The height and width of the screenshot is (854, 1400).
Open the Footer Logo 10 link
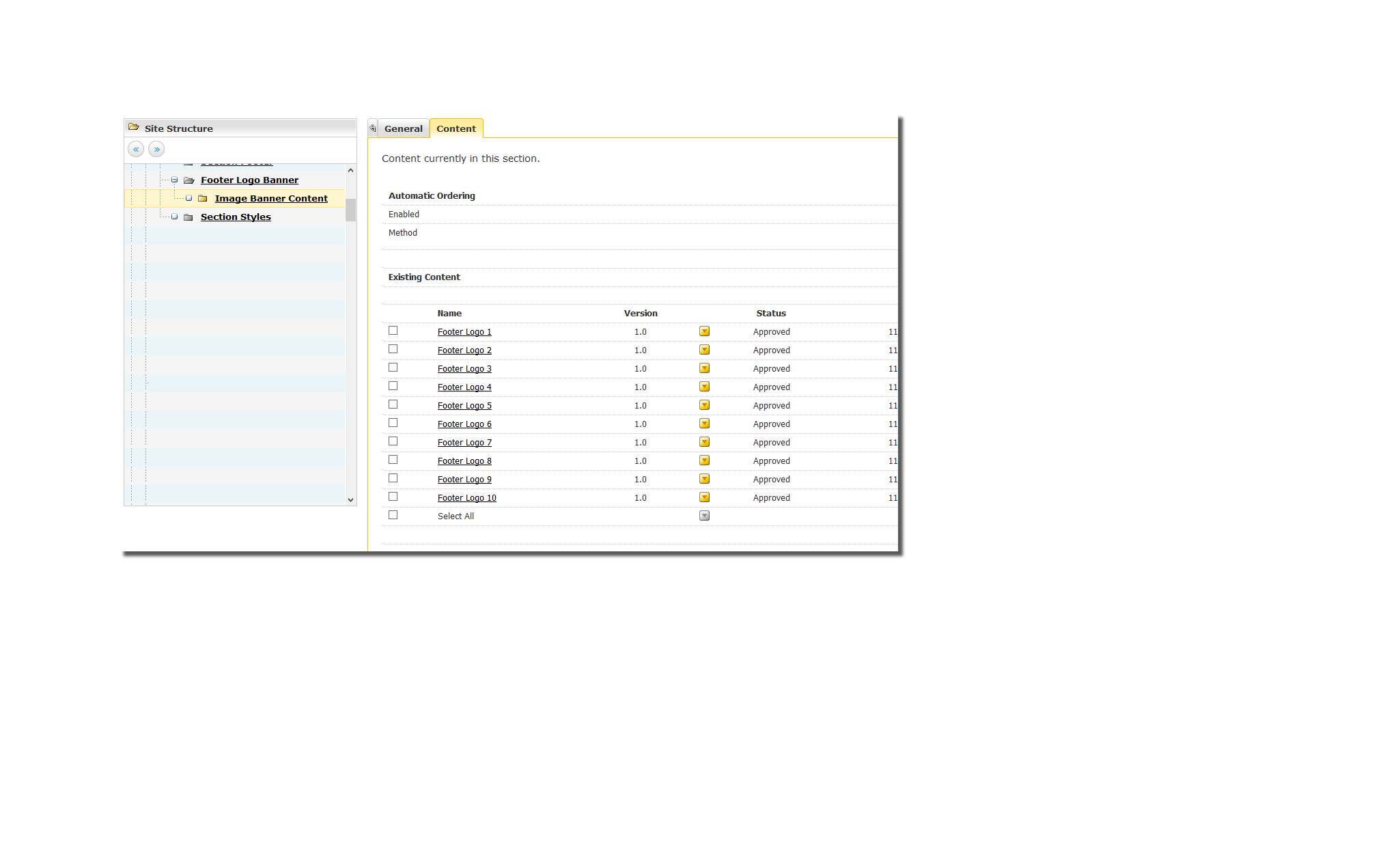click(x=466, y=498)
